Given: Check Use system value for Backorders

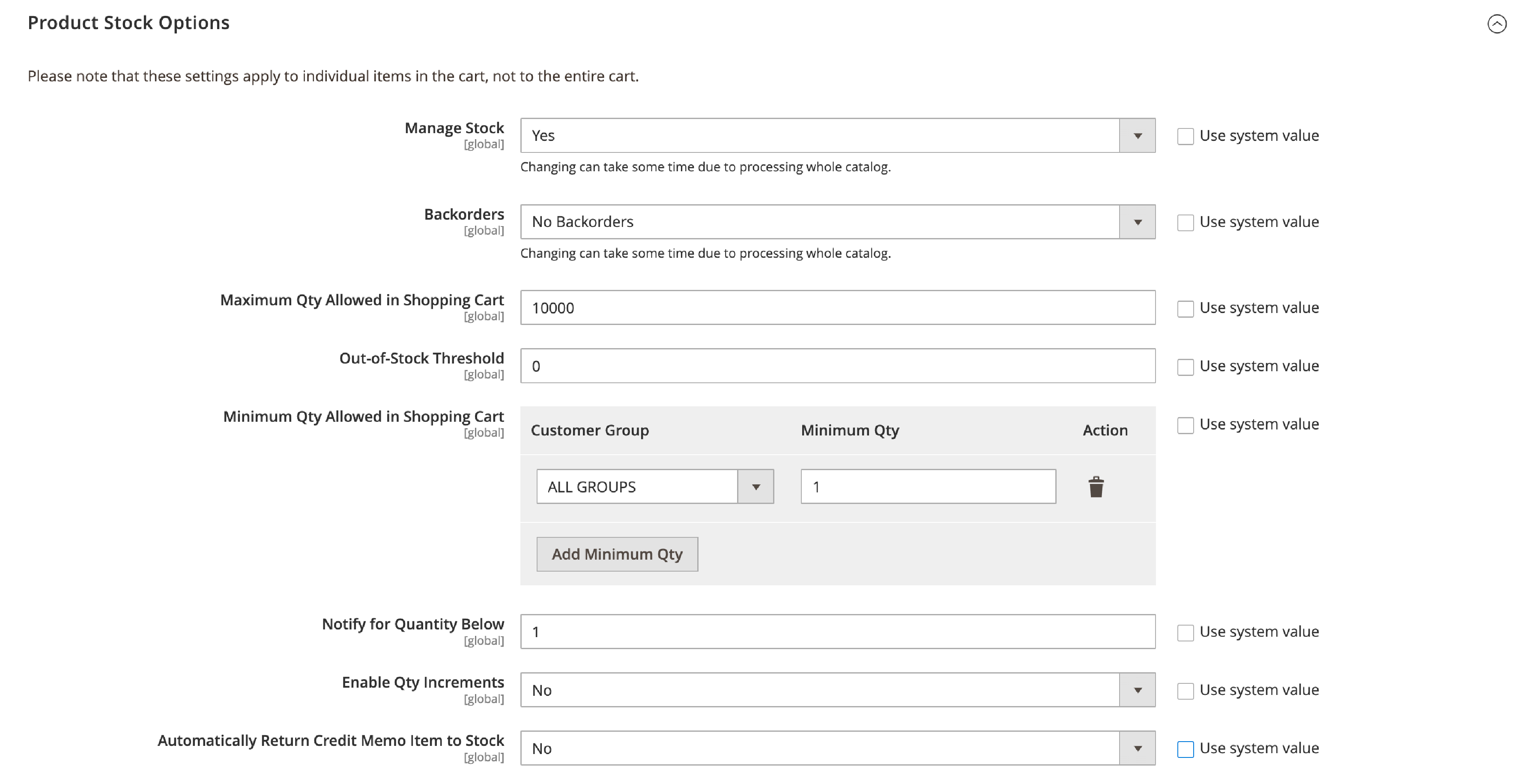Looking at the screenshot, I should pyautogui.click(x=1185, y=223).
